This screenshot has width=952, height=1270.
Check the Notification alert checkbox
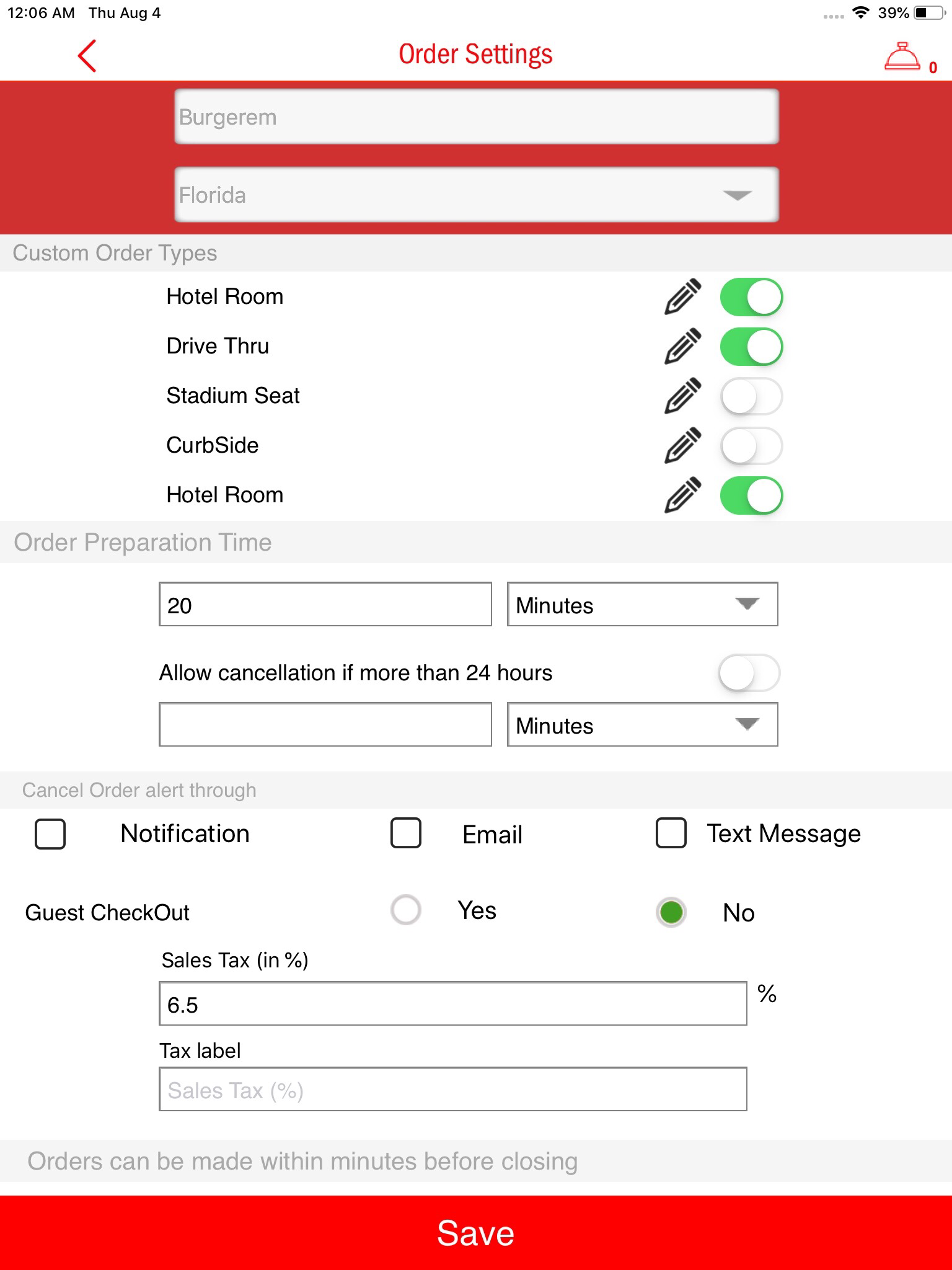50,833
